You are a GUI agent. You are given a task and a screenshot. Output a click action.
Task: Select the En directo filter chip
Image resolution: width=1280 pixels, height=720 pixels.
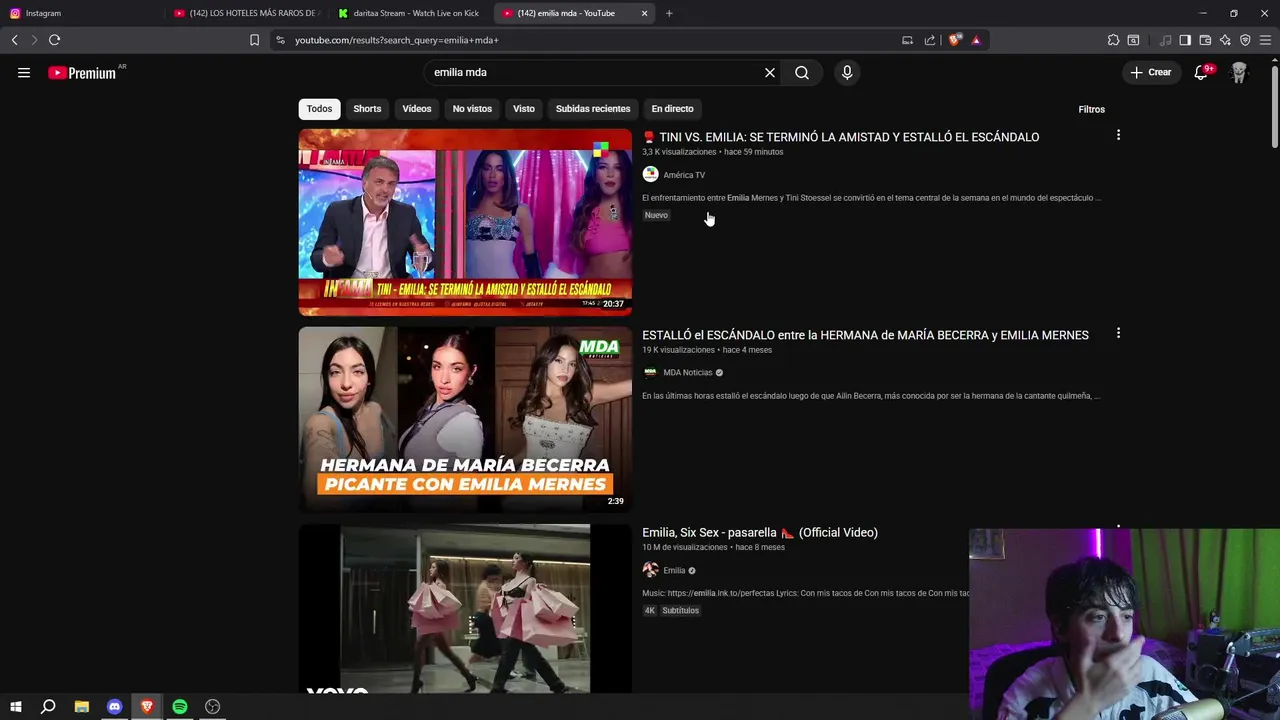tap(672, 108)
